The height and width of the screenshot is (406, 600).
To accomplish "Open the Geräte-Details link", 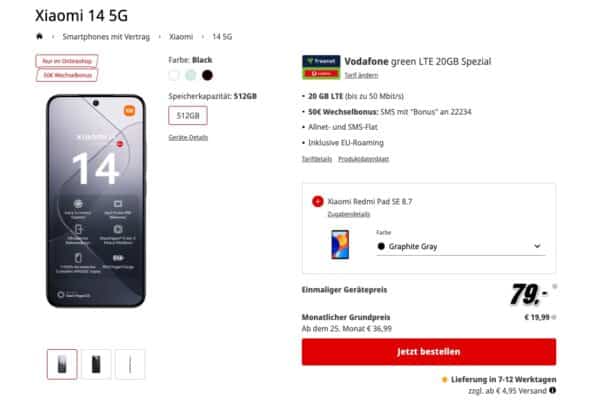I will coord(188,137).
